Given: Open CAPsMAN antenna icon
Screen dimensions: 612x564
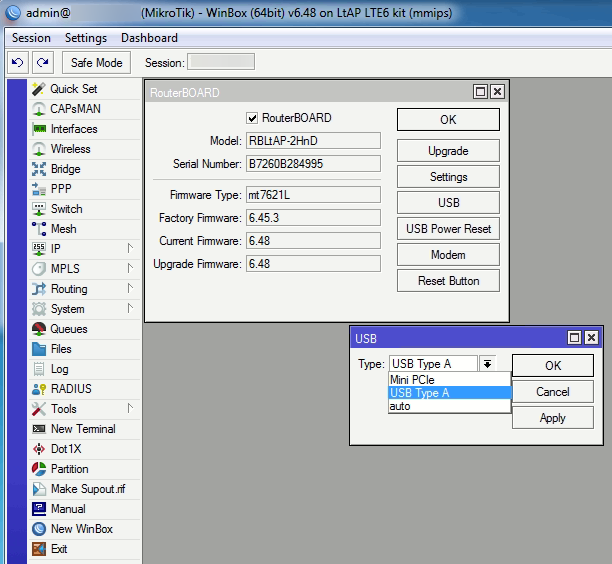Looking at the screenshot, I should pyautogui.click(x=39, y=109).
